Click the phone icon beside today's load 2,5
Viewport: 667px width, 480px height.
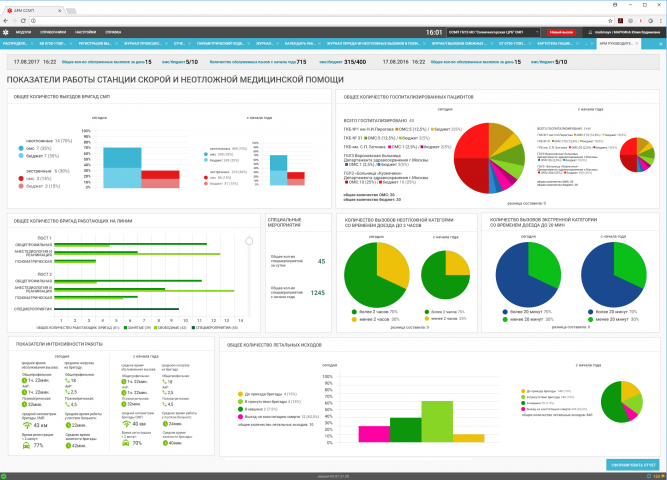coord(68,392)
